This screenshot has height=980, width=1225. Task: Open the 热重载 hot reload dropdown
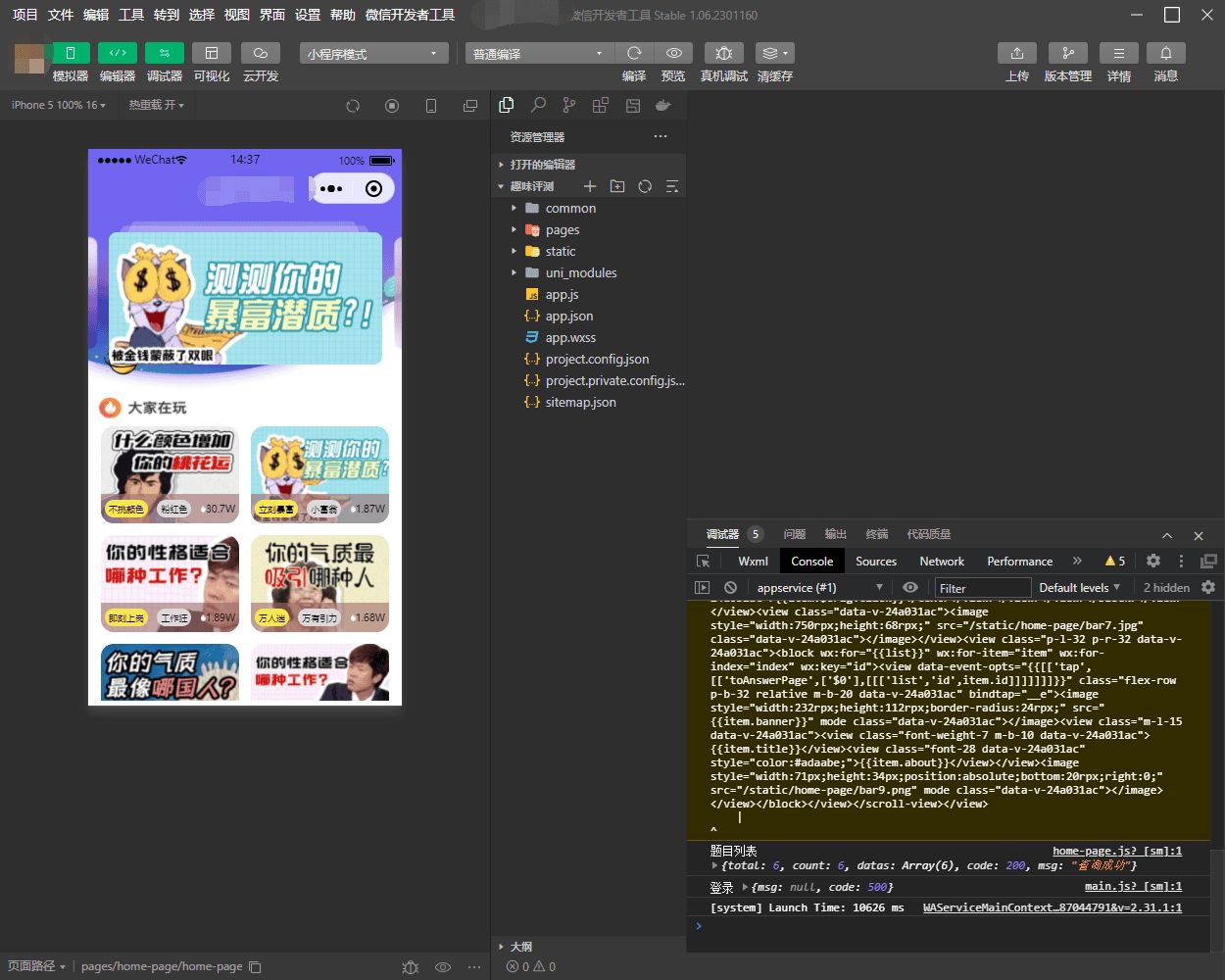click(157, 105)
